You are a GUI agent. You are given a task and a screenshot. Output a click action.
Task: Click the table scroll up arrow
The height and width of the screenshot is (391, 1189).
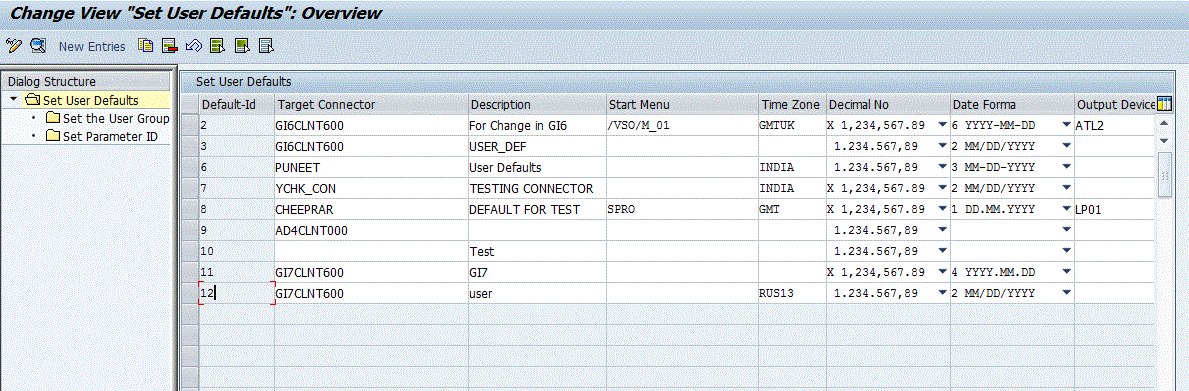(x=1165, y=124)
